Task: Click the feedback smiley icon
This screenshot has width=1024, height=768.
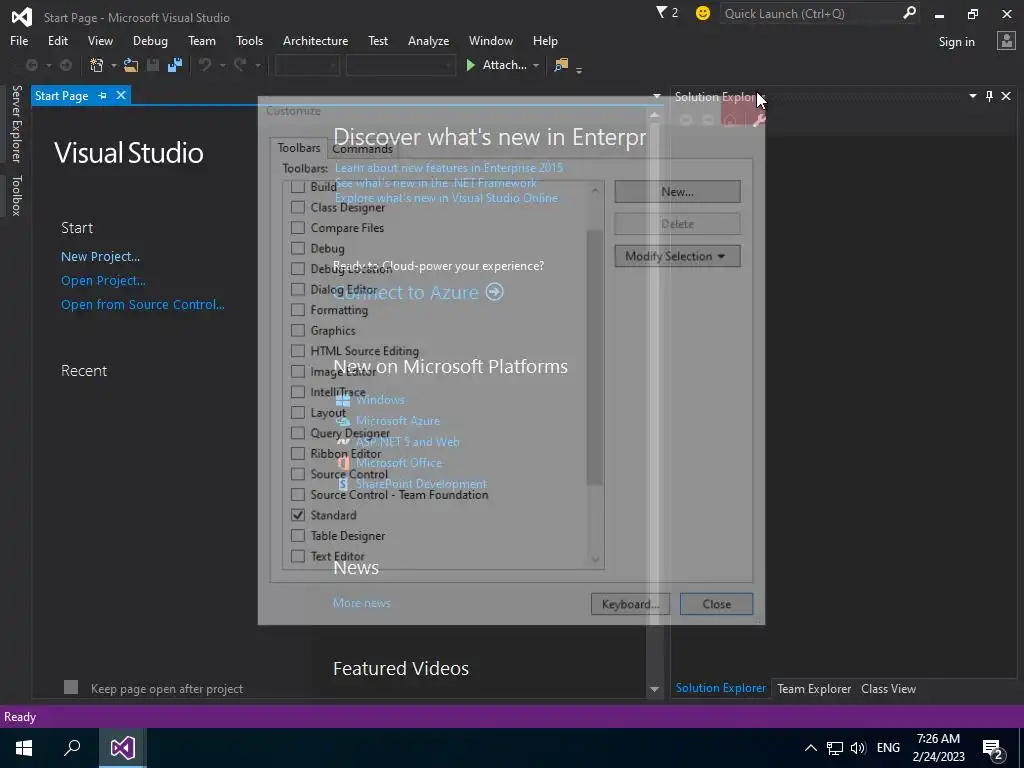Action: pyautogui.click(x=703, y=13)
